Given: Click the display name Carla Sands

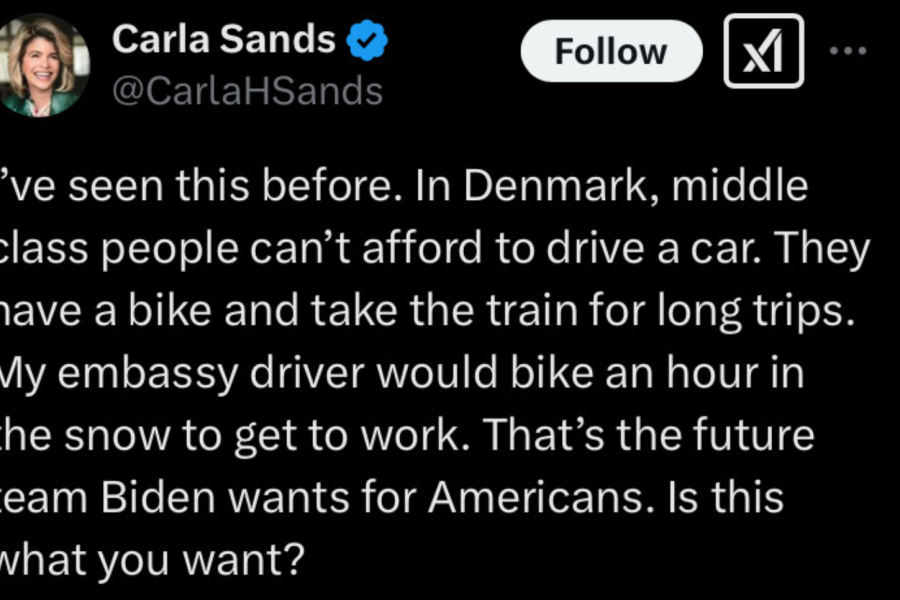Looking at the screenshot, I should coord(223,40).
